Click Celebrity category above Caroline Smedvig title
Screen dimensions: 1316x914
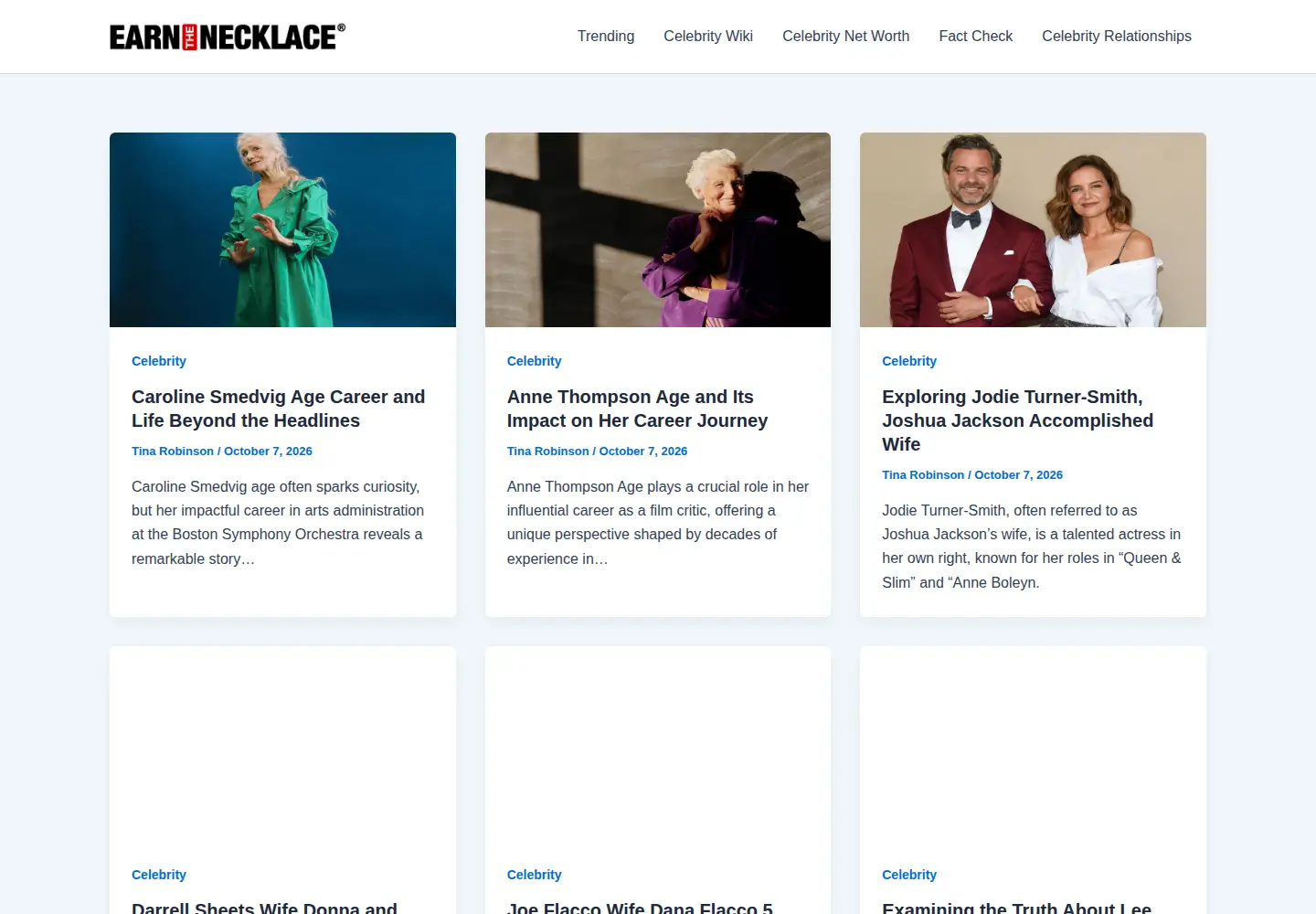pos(159,361)
